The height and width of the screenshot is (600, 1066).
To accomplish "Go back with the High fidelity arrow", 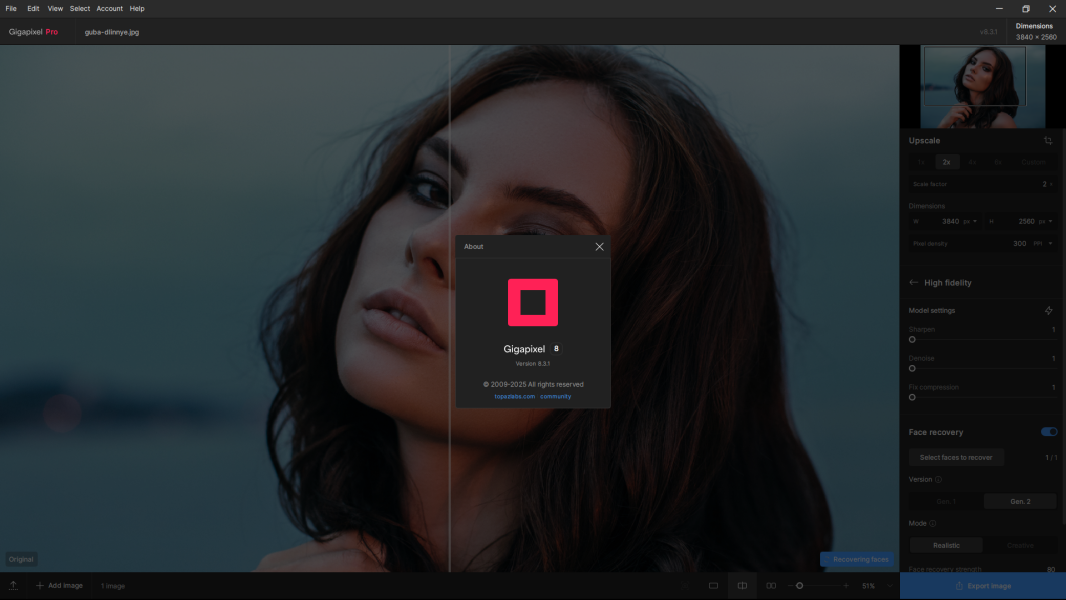I will coord(913,283).
